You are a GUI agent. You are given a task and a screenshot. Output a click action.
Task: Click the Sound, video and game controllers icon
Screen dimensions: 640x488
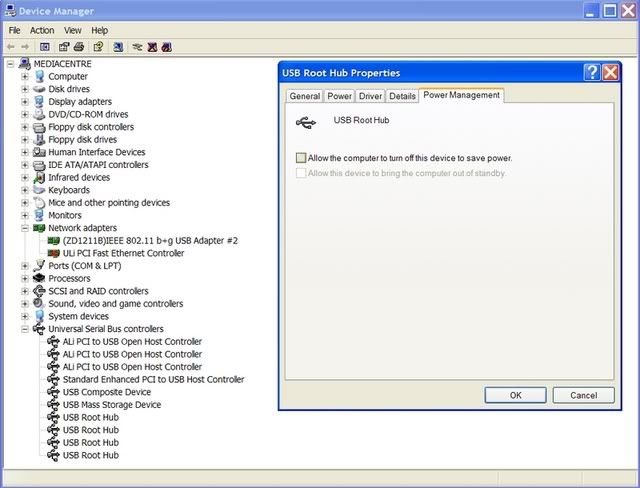point(39,304)
